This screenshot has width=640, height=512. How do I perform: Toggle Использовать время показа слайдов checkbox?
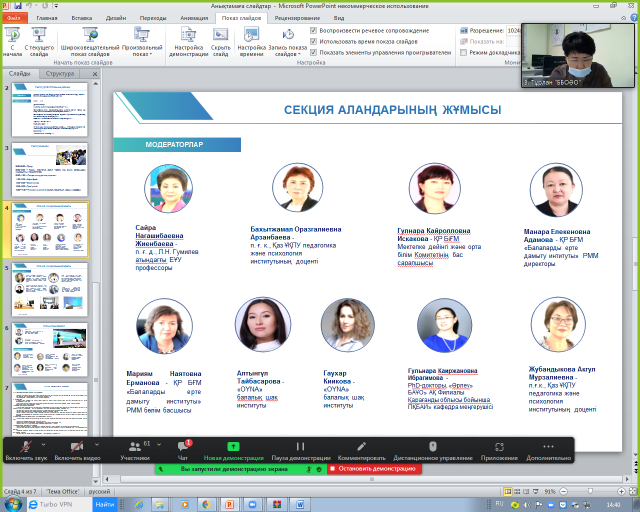pyautogui.click(x=313, y=41)
